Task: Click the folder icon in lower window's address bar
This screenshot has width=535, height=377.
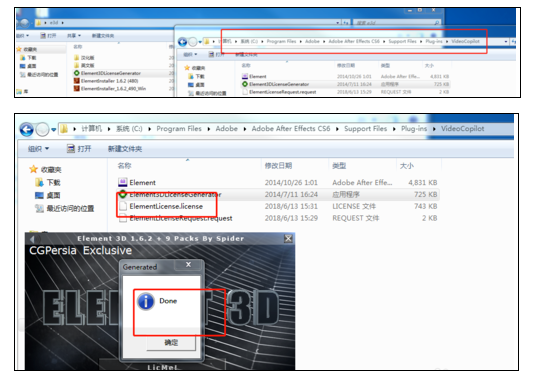Action: pyautogui.click(x=64, y=129)
